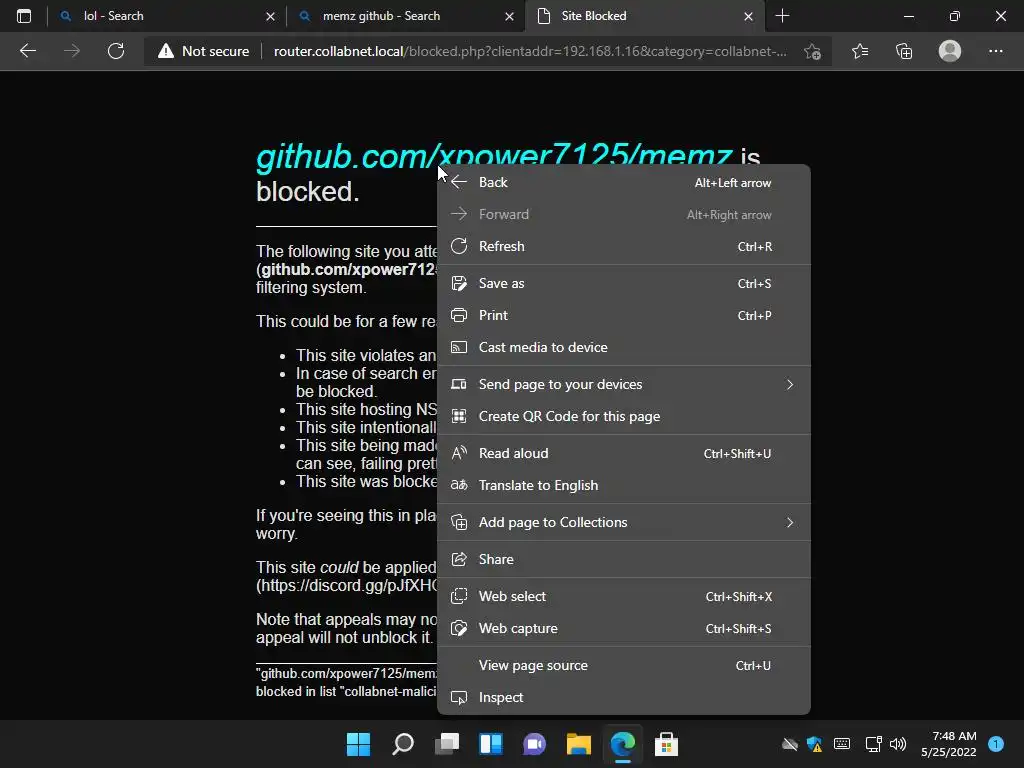Expand the Send page to devices chevron
Image resolution: width=1024 pixels, height=768 pixels.
(790, 385)
